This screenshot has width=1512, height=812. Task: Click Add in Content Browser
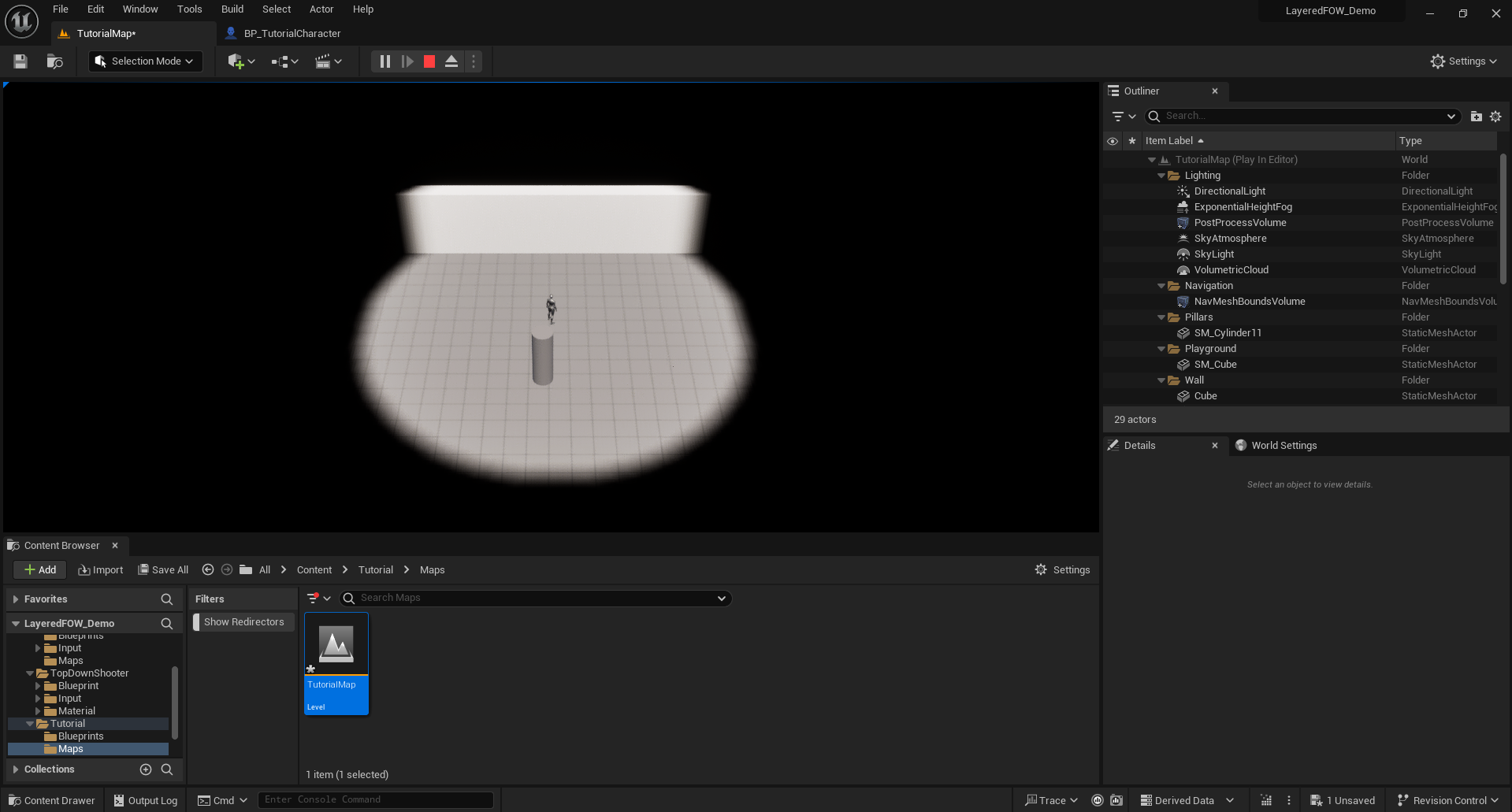pyautogui.click(x=40, y=570)
